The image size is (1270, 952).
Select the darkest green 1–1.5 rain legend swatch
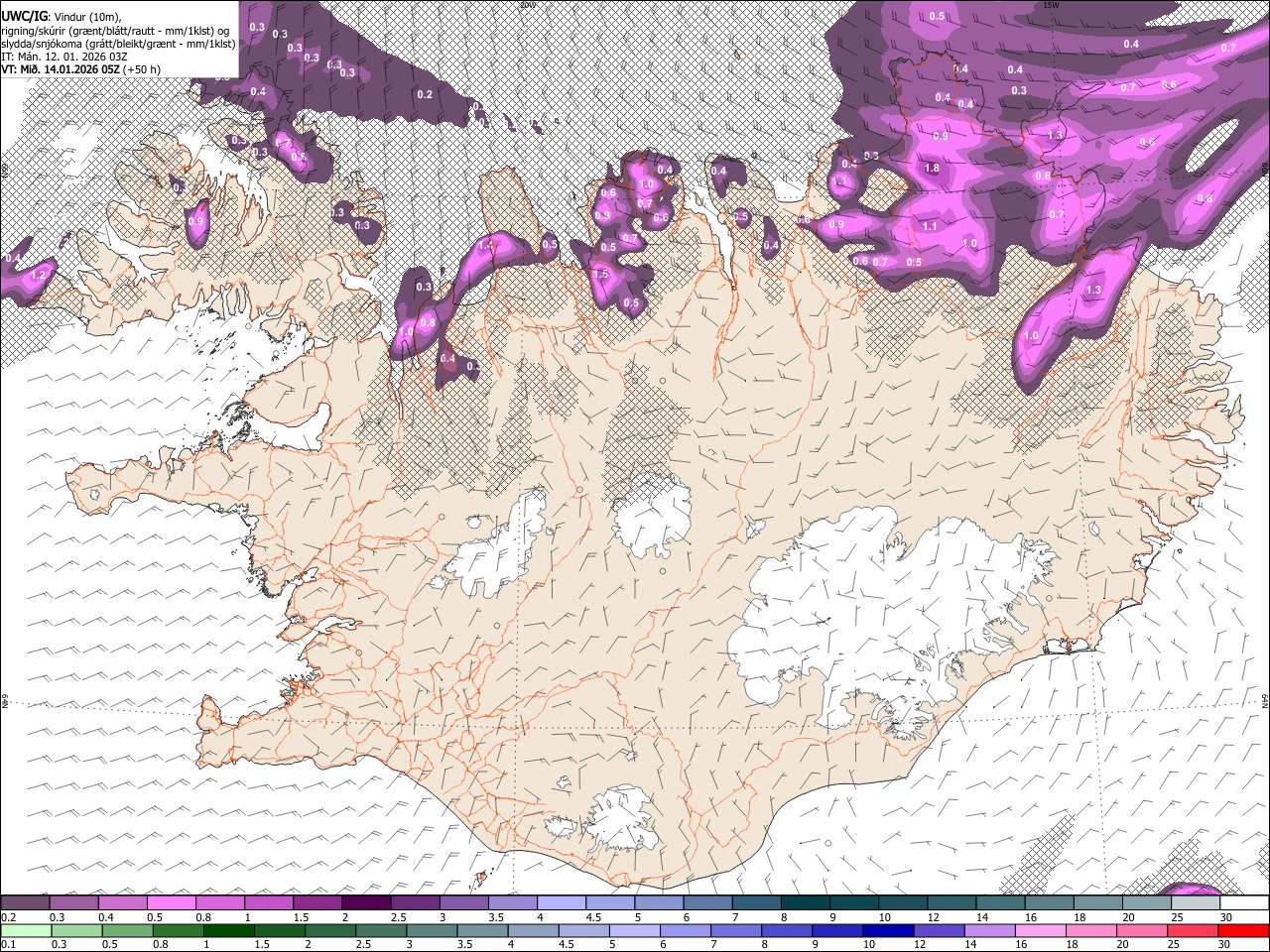pyautogui.click(x=229, y=930)
